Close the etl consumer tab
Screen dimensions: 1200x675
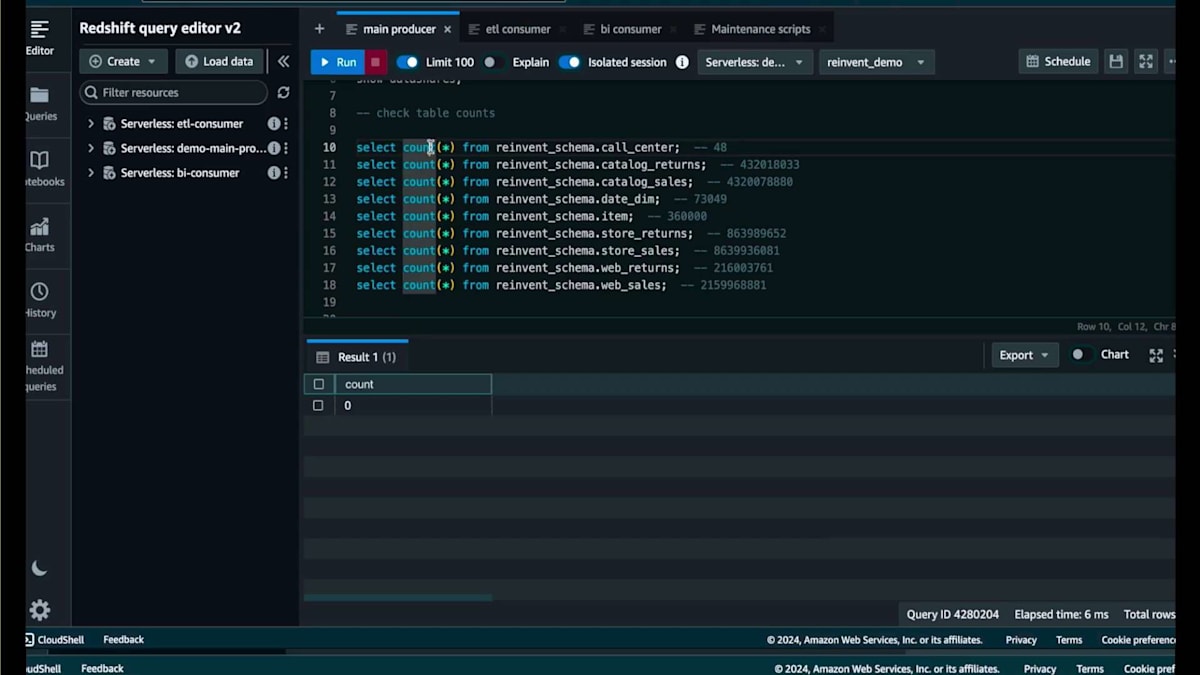[562, 29]
